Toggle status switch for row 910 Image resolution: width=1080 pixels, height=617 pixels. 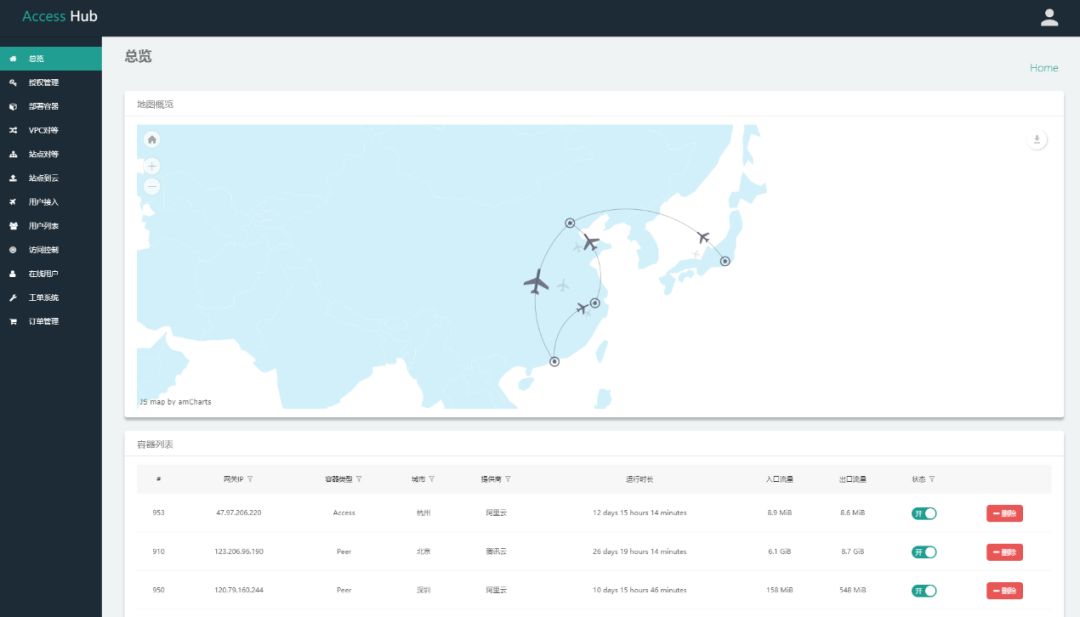[924, 552]
